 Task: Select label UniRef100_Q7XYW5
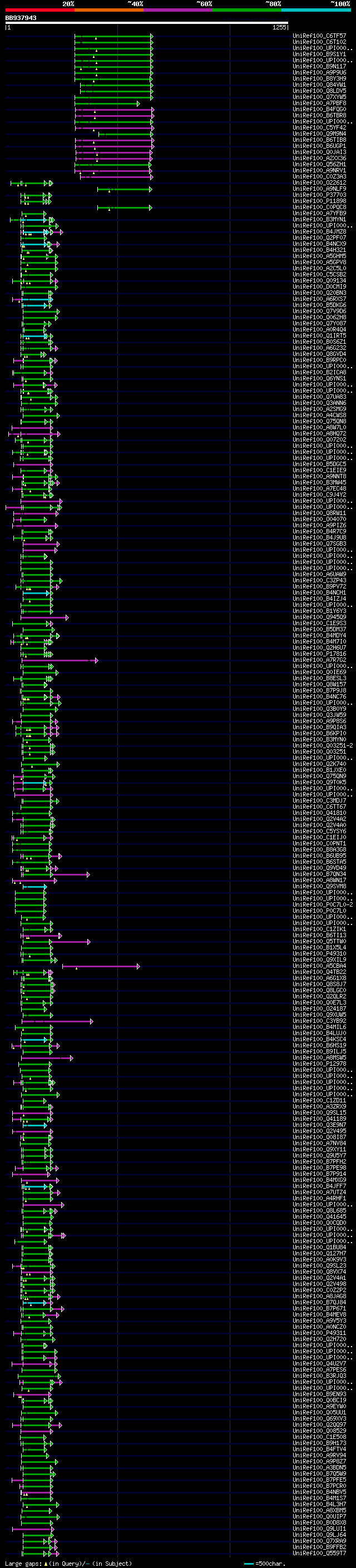[319, 97]
